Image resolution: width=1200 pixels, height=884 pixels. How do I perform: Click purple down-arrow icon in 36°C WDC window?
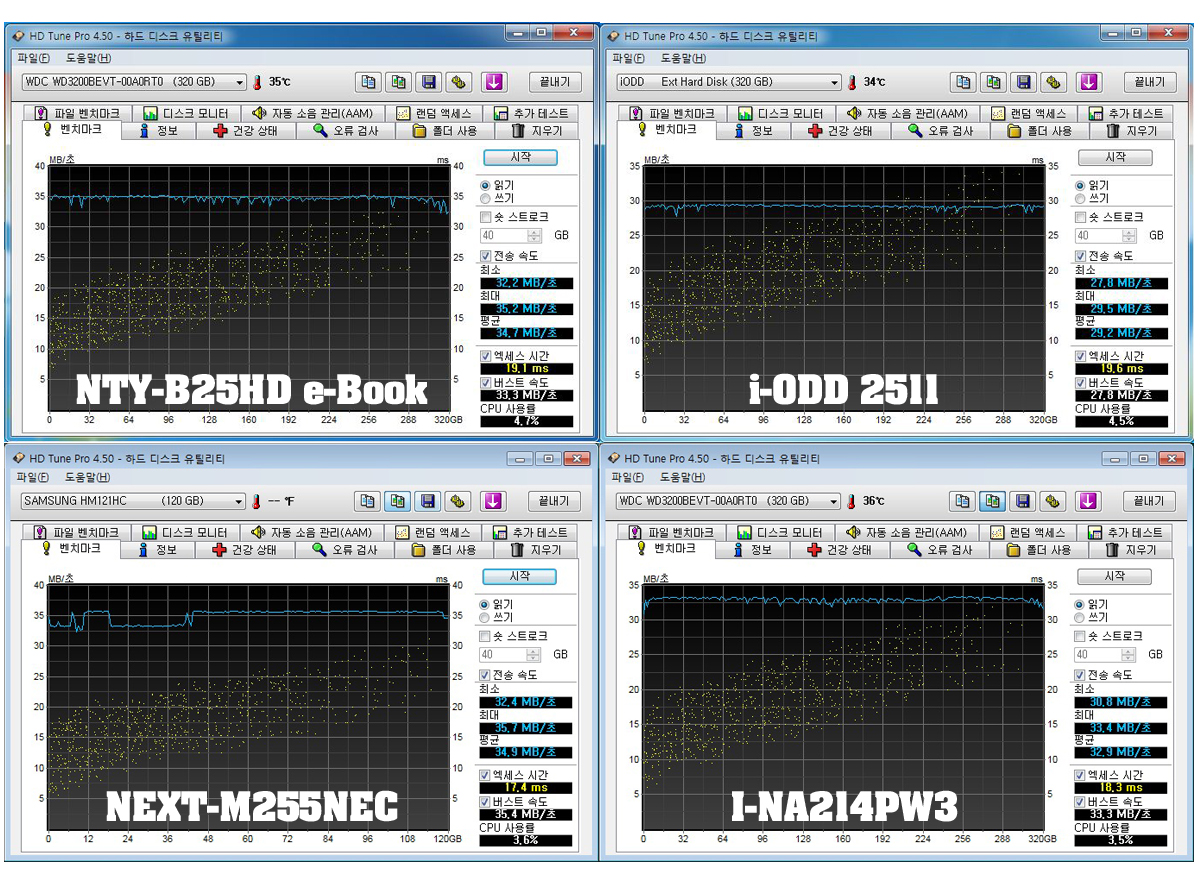point(1088,501)
